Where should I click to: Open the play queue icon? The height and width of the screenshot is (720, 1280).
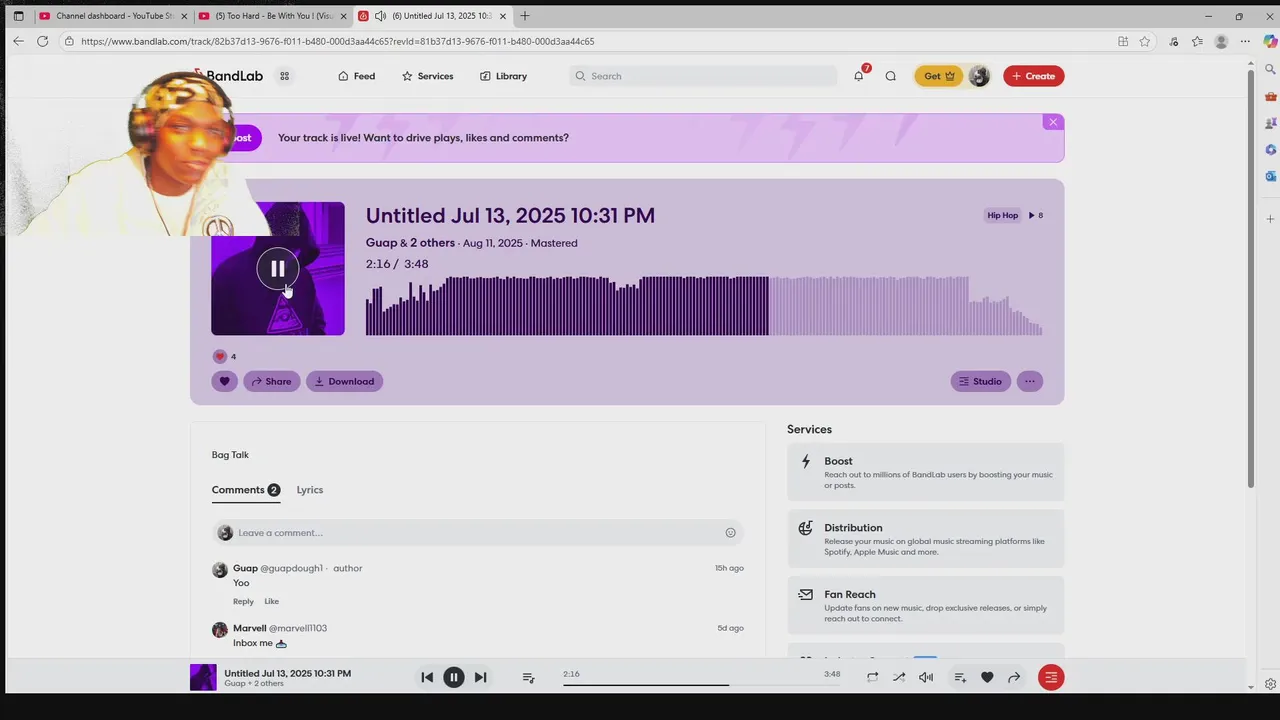point(528,677)
